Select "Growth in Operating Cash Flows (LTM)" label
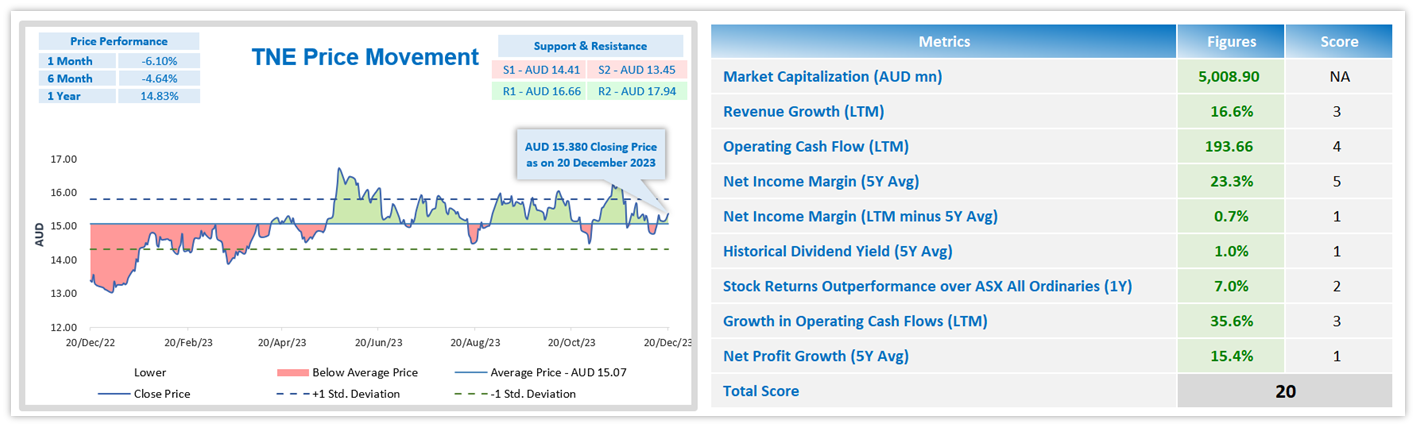 [855, 322]
